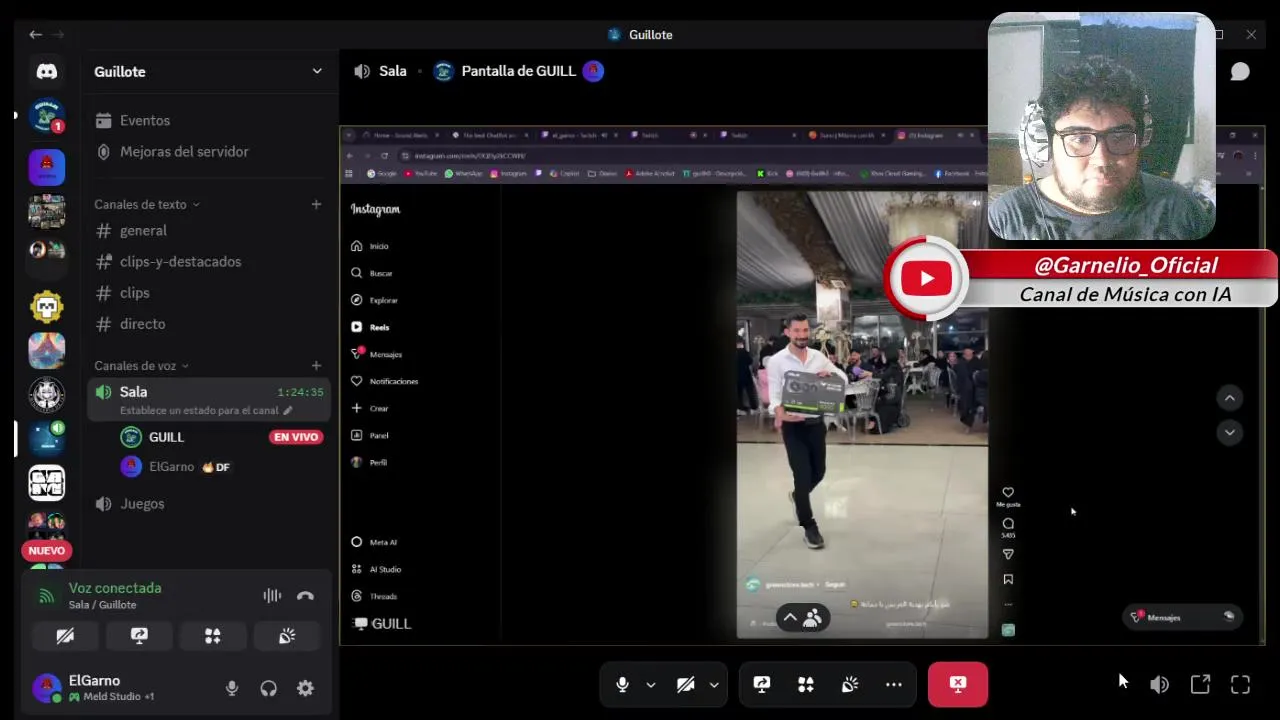The width and height of the screenshot is (1280, 720).
Task: Stop watching with the red disconnect button
Action: (958, 684)
